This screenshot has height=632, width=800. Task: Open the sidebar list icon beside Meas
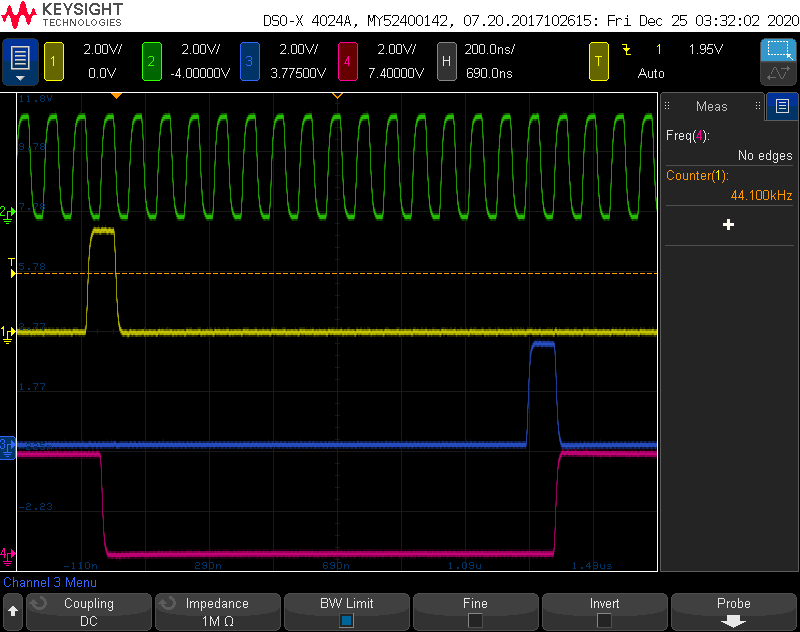pyautogui.click(x=782, y=106)
